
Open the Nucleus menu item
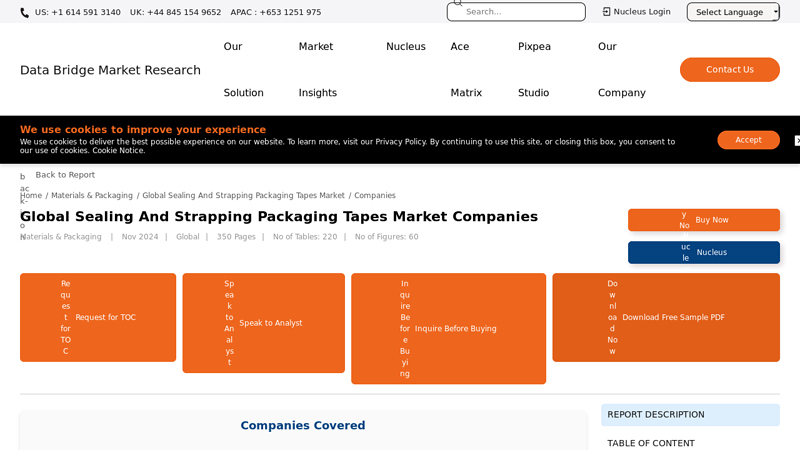click(x=406, y=46)
